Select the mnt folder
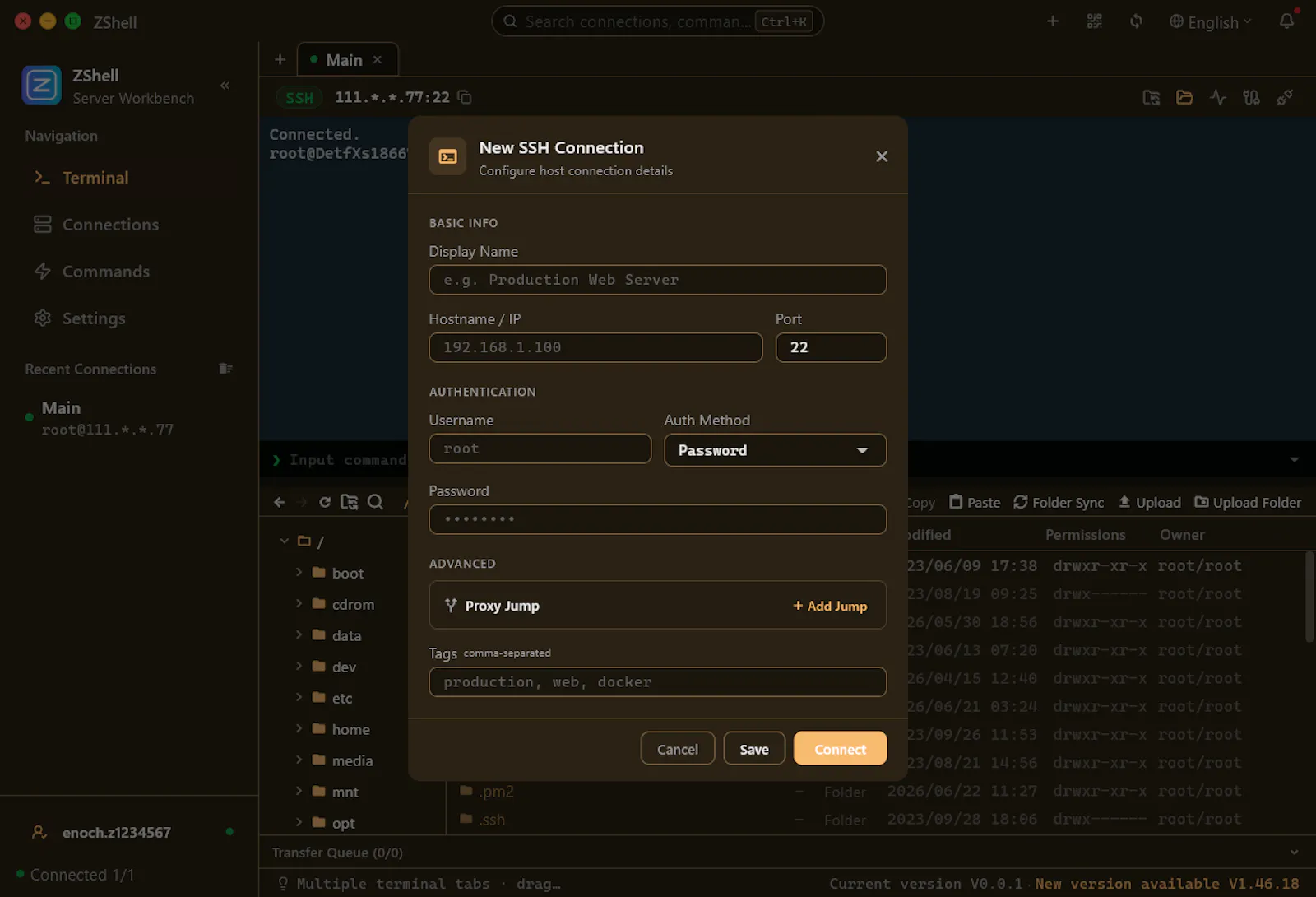1316x897 pixels. [x=345, y=792]
